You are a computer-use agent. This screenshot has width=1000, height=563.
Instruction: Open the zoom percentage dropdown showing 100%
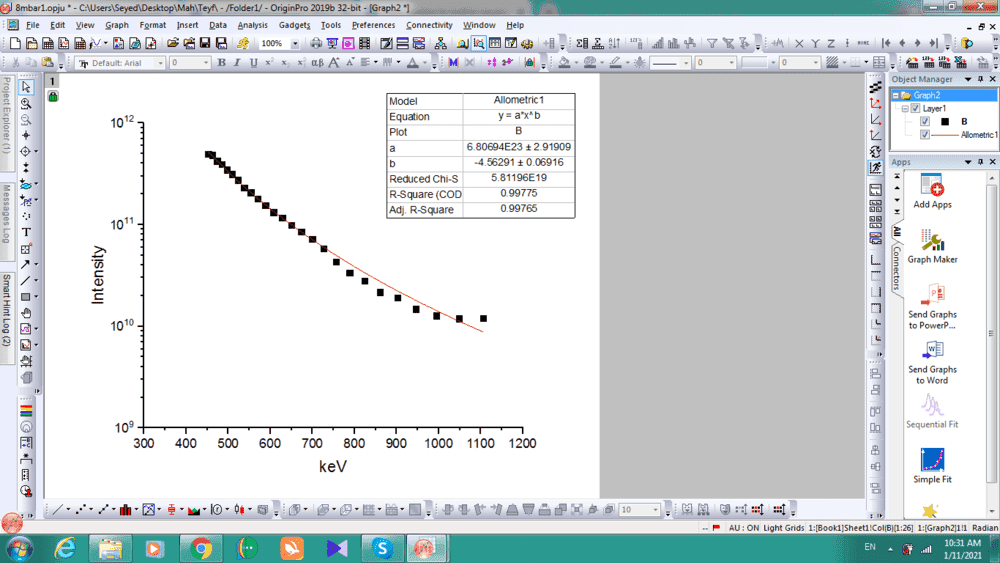(x=295, y=44)
